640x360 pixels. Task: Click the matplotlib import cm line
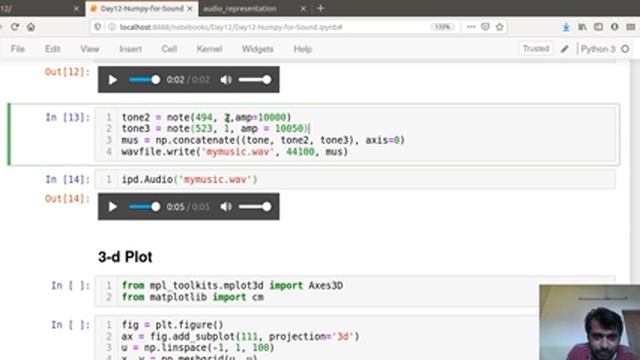pyautogui.click(x=193, y=297)
